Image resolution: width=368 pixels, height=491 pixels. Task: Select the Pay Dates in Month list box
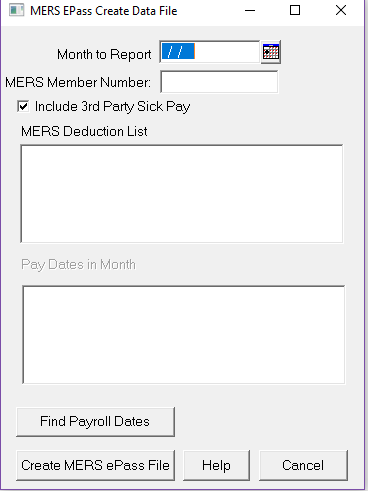[x=184, y=335]
